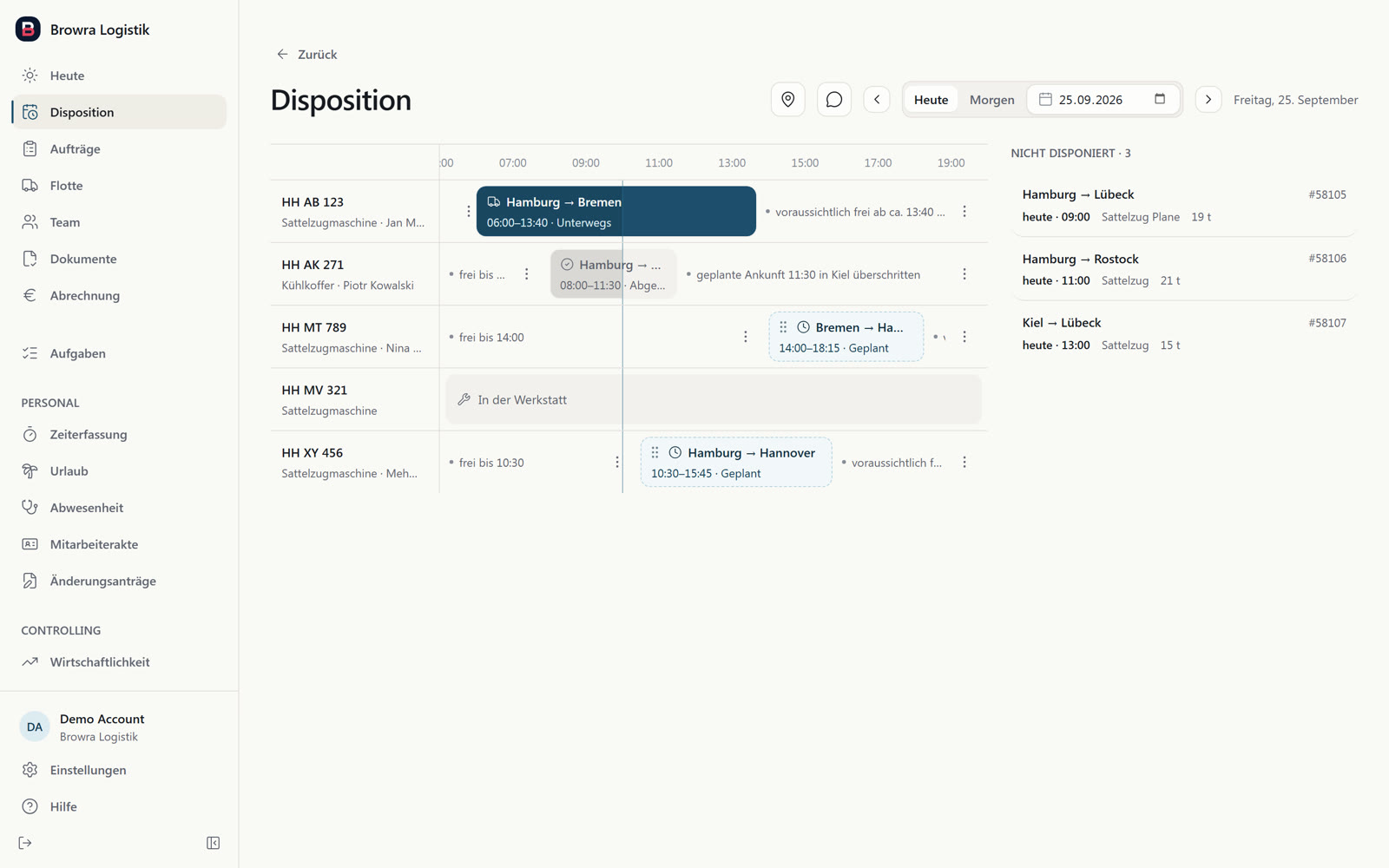Open Wirtschaftlichkeit in the sidebar

coord(119,661)
